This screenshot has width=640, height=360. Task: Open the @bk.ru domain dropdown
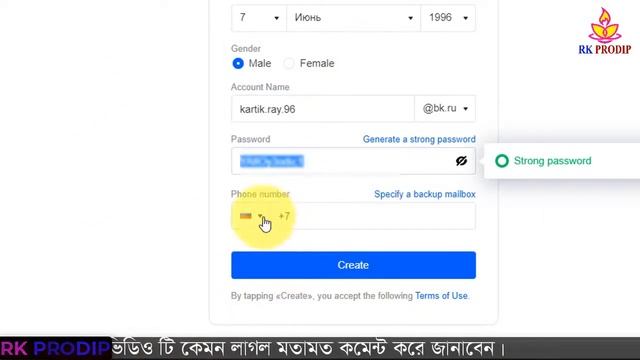point(445,109)
